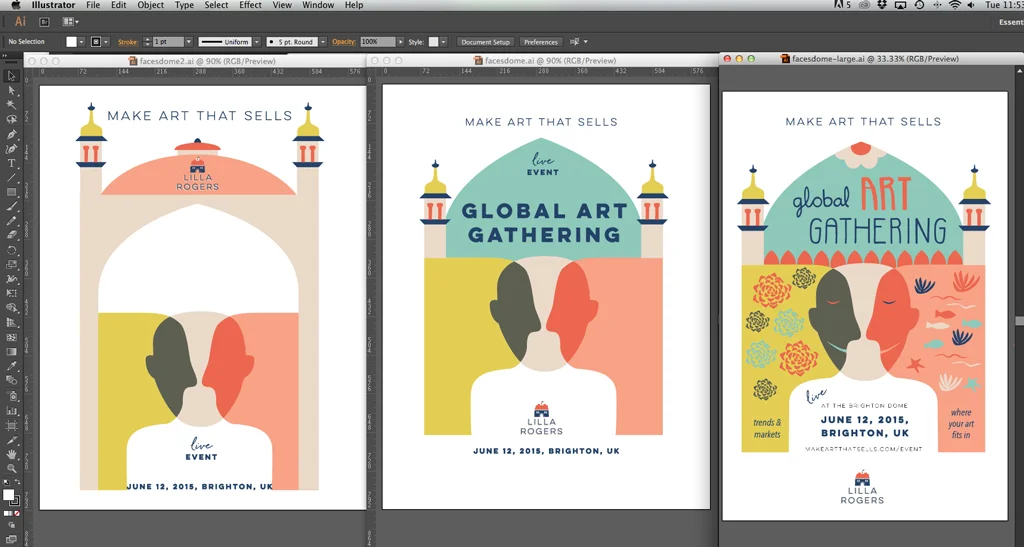
Task: Click the 100% opacity input field
Action: click(x=377, y=42)
